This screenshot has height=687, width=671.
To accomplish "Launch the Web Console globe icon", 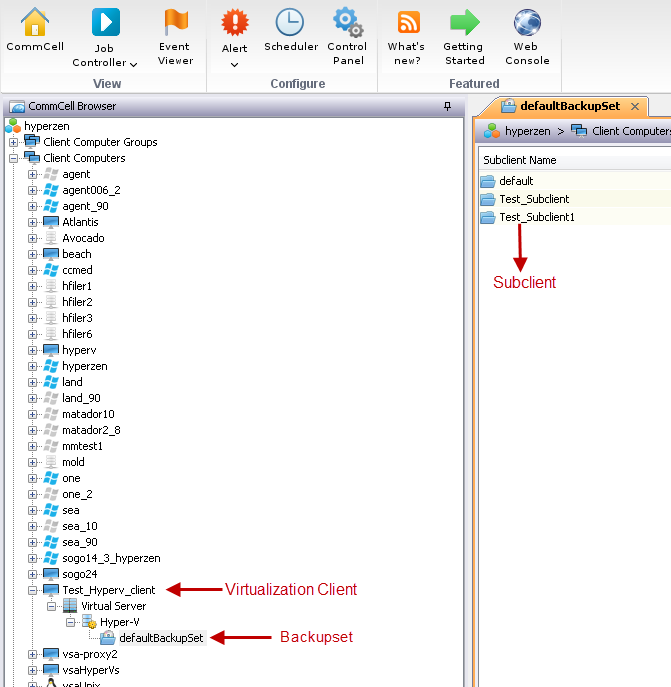I will click(527, 21).
